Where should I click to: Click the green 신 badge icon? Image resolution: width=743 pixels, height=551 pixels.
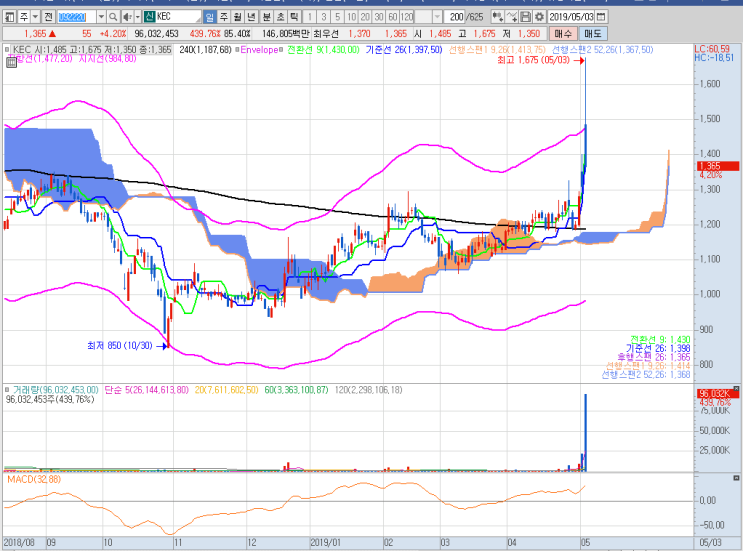pos(149,17)
